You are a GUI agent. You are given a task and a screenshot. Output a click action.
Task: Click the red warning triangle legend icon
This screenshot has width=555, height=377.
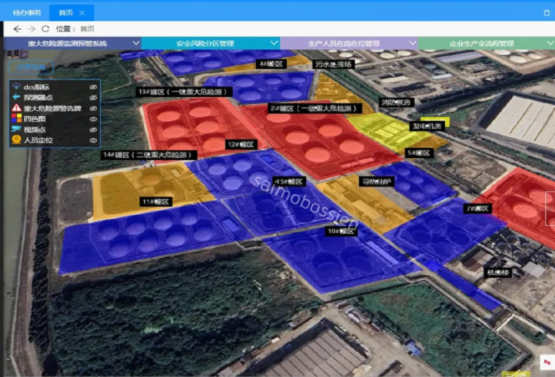click(16, 108)
